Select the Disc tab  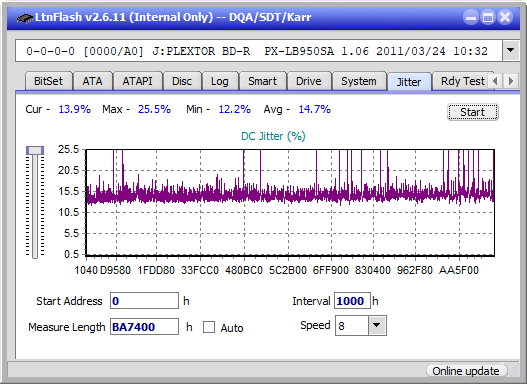coord(182,81)
